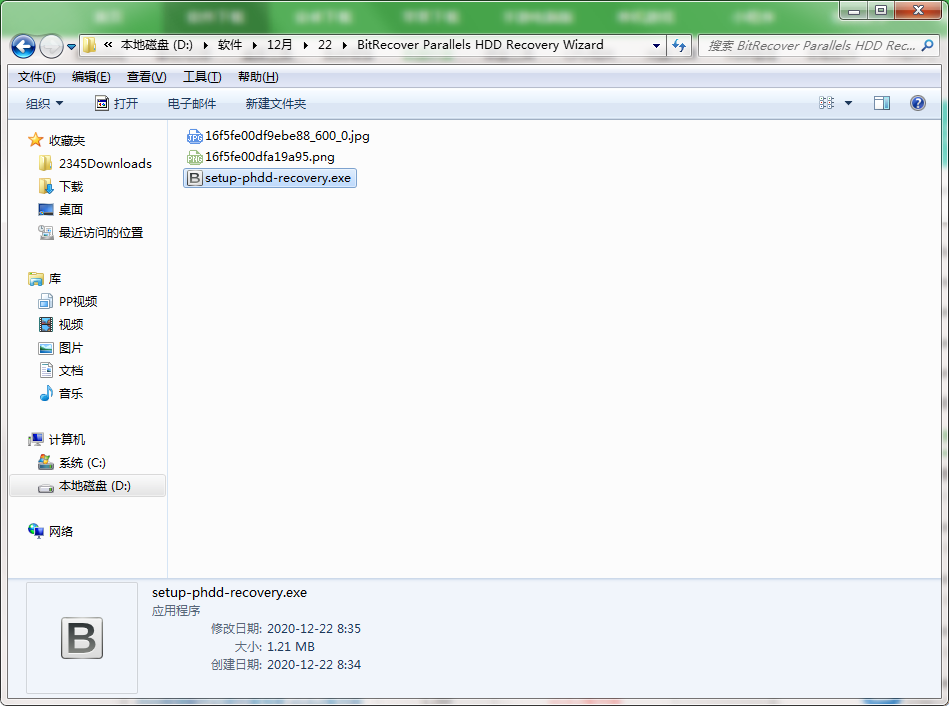The image size is (949, 706).
Task: Click the folder icon in address bar
Action: click(x=90, y=45)
